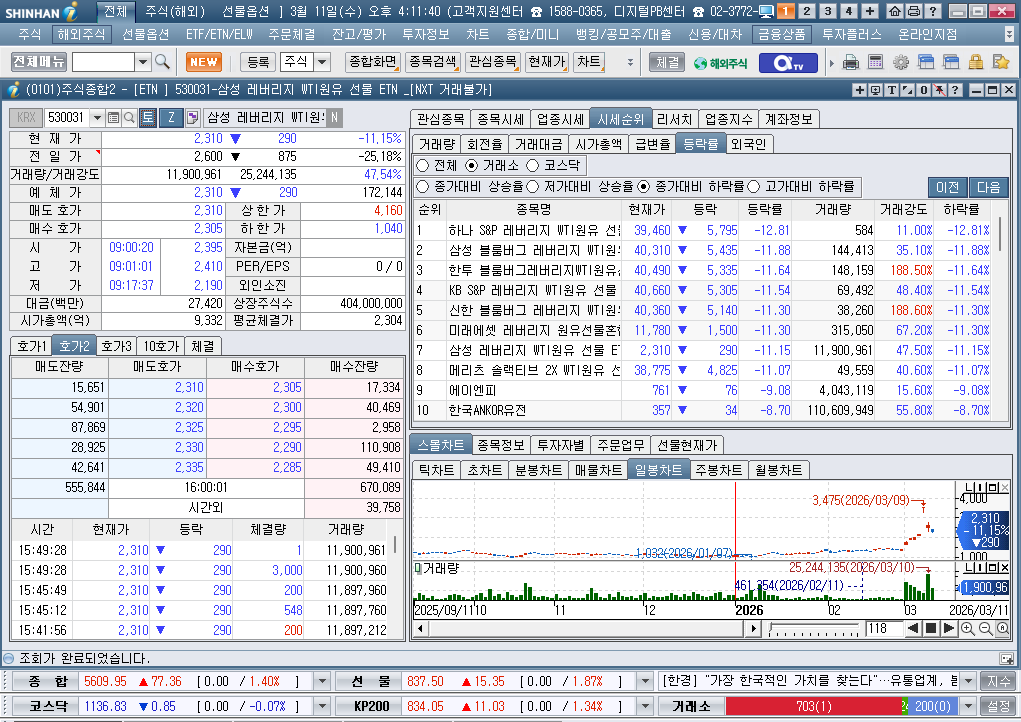
Task: Select the 코스닥 radio button
Action: pyautogui.click(x=533, y=165)
